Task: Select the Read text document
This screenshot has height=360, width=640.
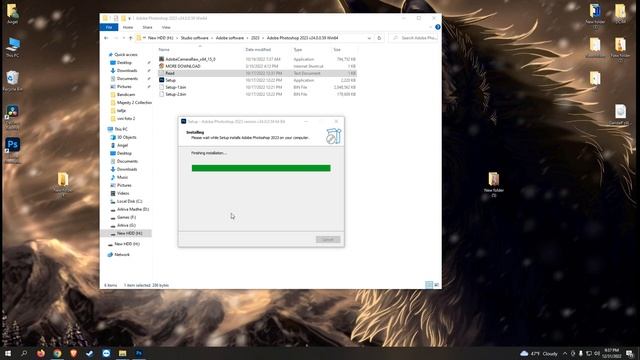Action: click(x=257, y=73)
